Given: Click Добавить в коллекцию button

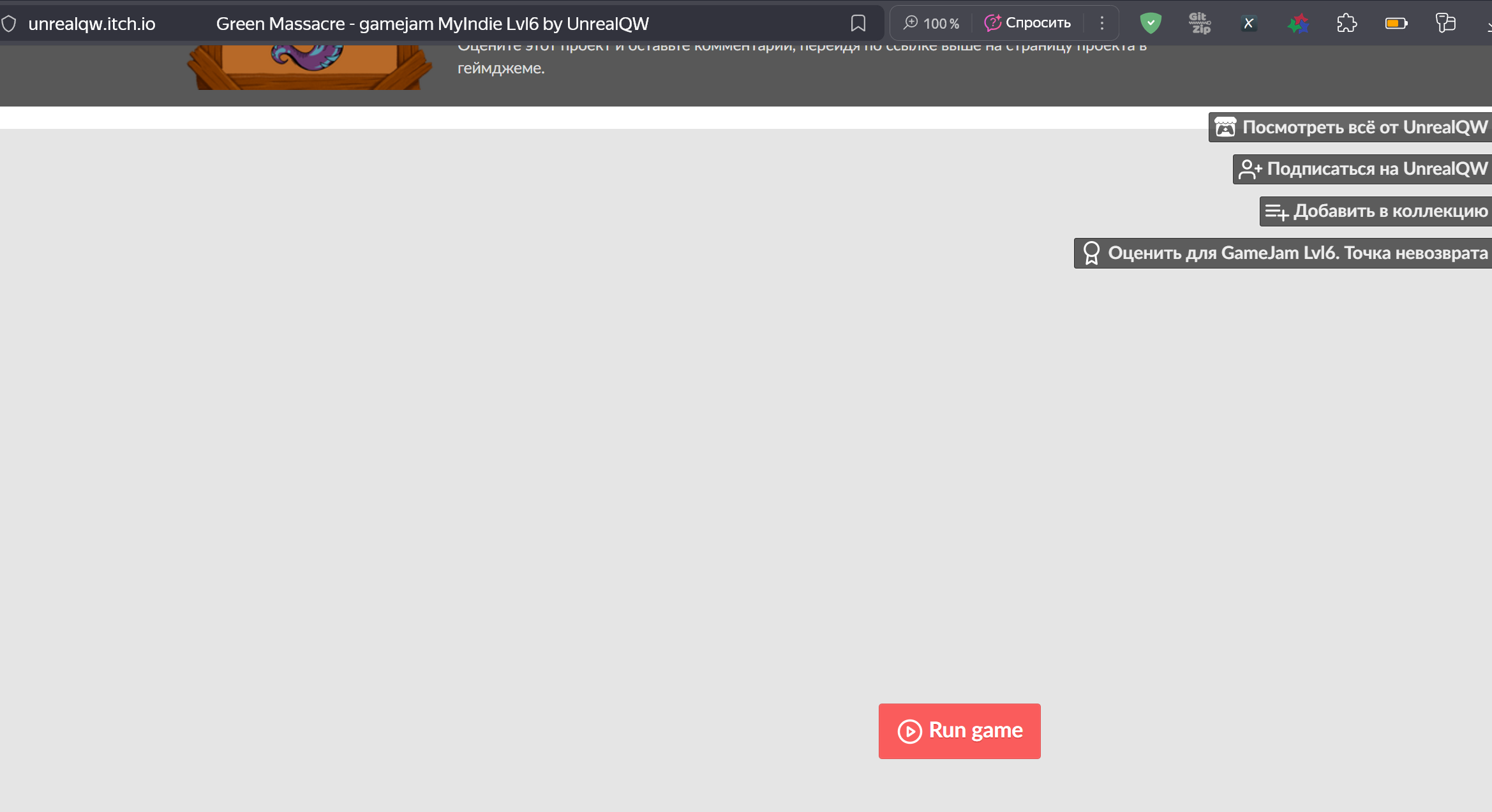Looking at the screenshot, I should point(1376,211).
